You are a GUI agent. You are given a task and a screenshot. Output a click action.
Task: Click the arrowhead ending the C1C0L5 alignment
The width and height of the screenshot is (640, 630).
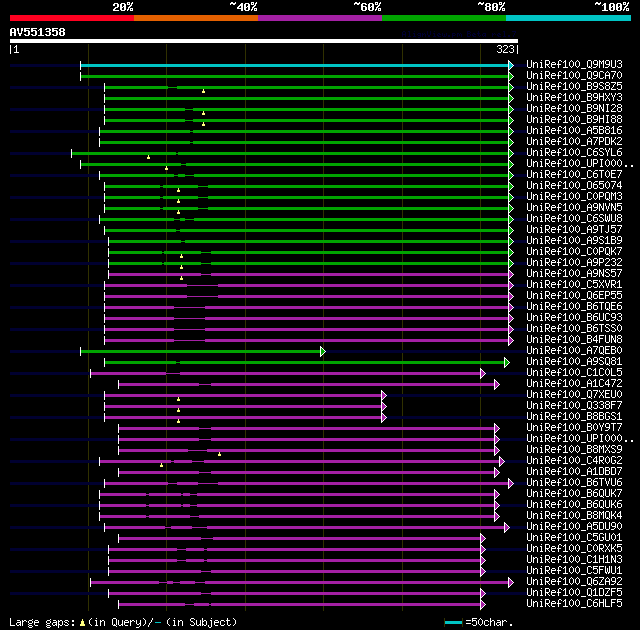click(x=483, y=373)
